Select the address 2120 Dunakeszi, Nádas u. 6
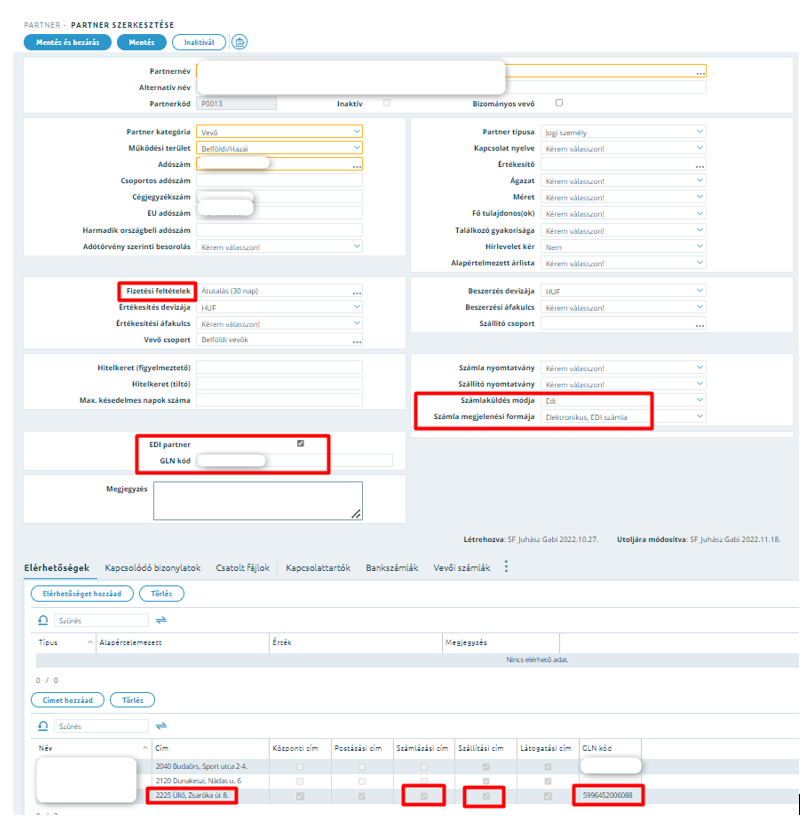Viewport: 802px width, 817px height. (x=198, y=781)
